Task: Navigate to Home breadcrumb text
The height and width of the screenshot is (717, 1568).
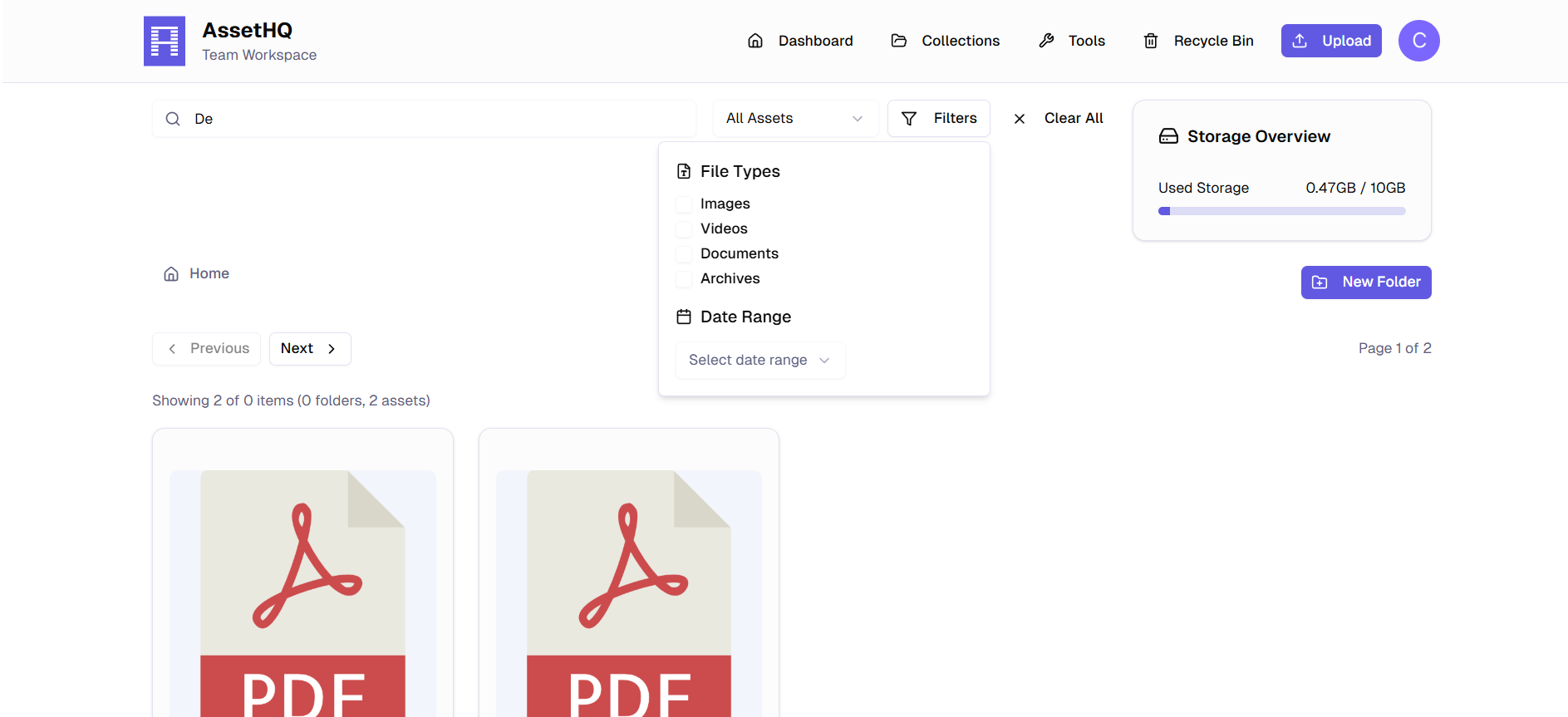Action: pos(209,273)
